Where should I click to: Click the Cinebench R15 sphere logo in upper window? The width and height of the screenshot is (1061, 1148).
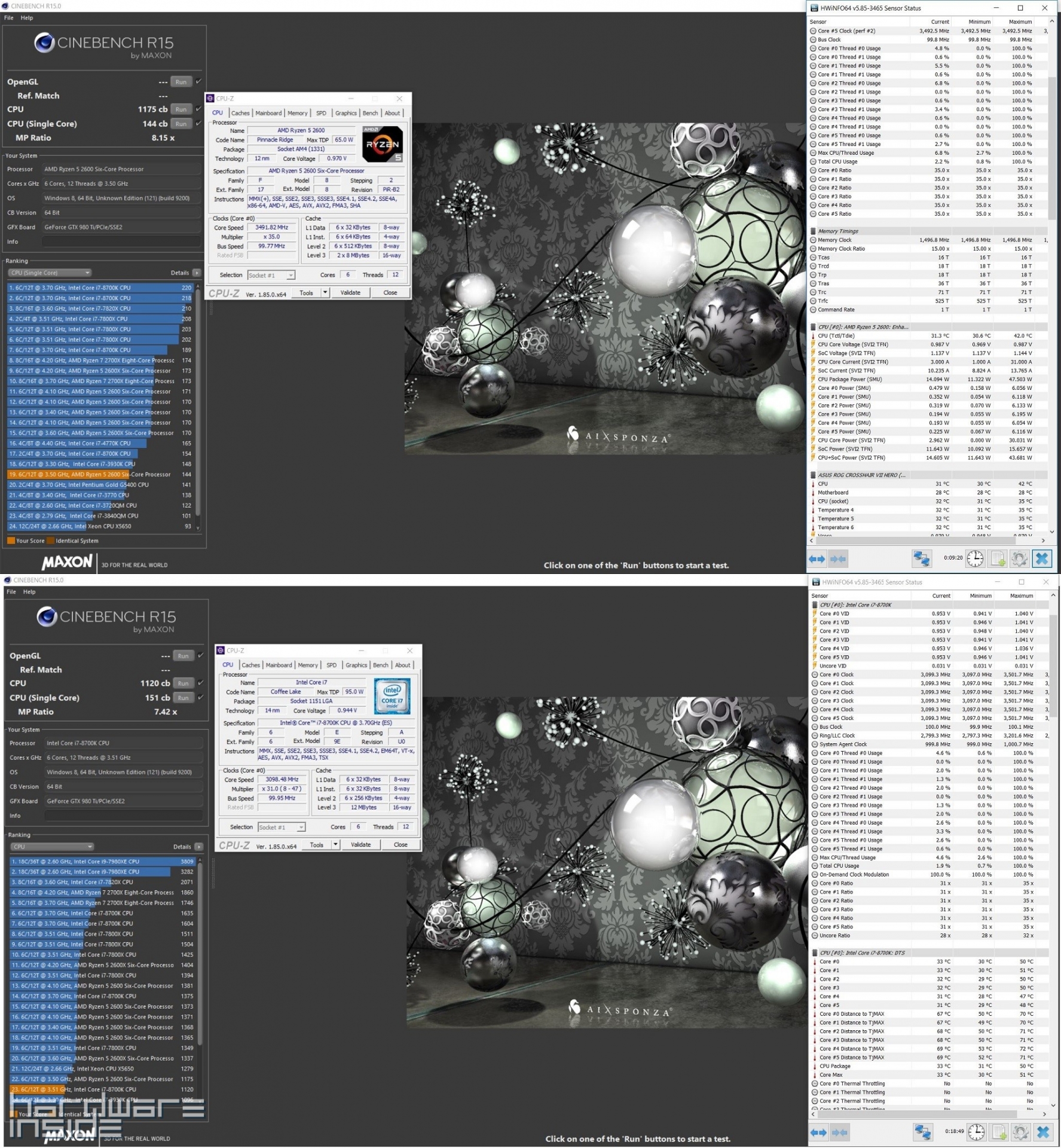pos(44,43)
